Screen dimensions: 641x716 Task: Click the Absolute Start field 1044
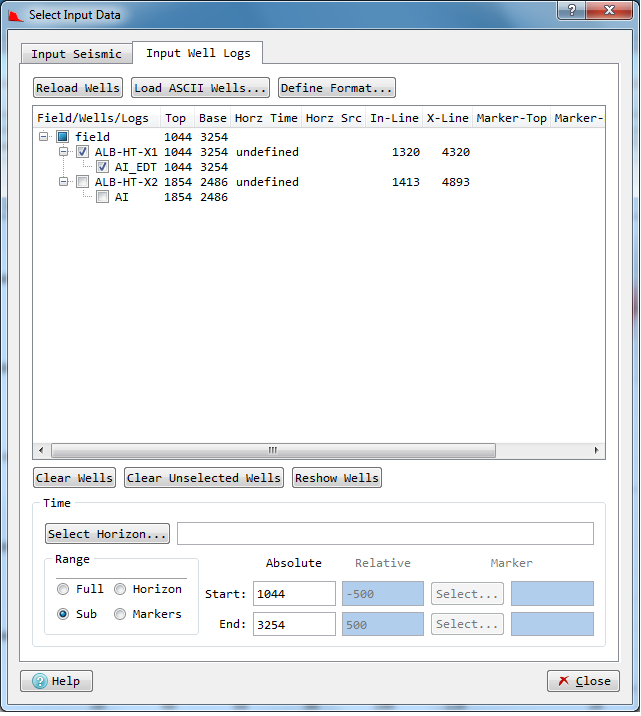pyautogui.click(x=294, y=594)
